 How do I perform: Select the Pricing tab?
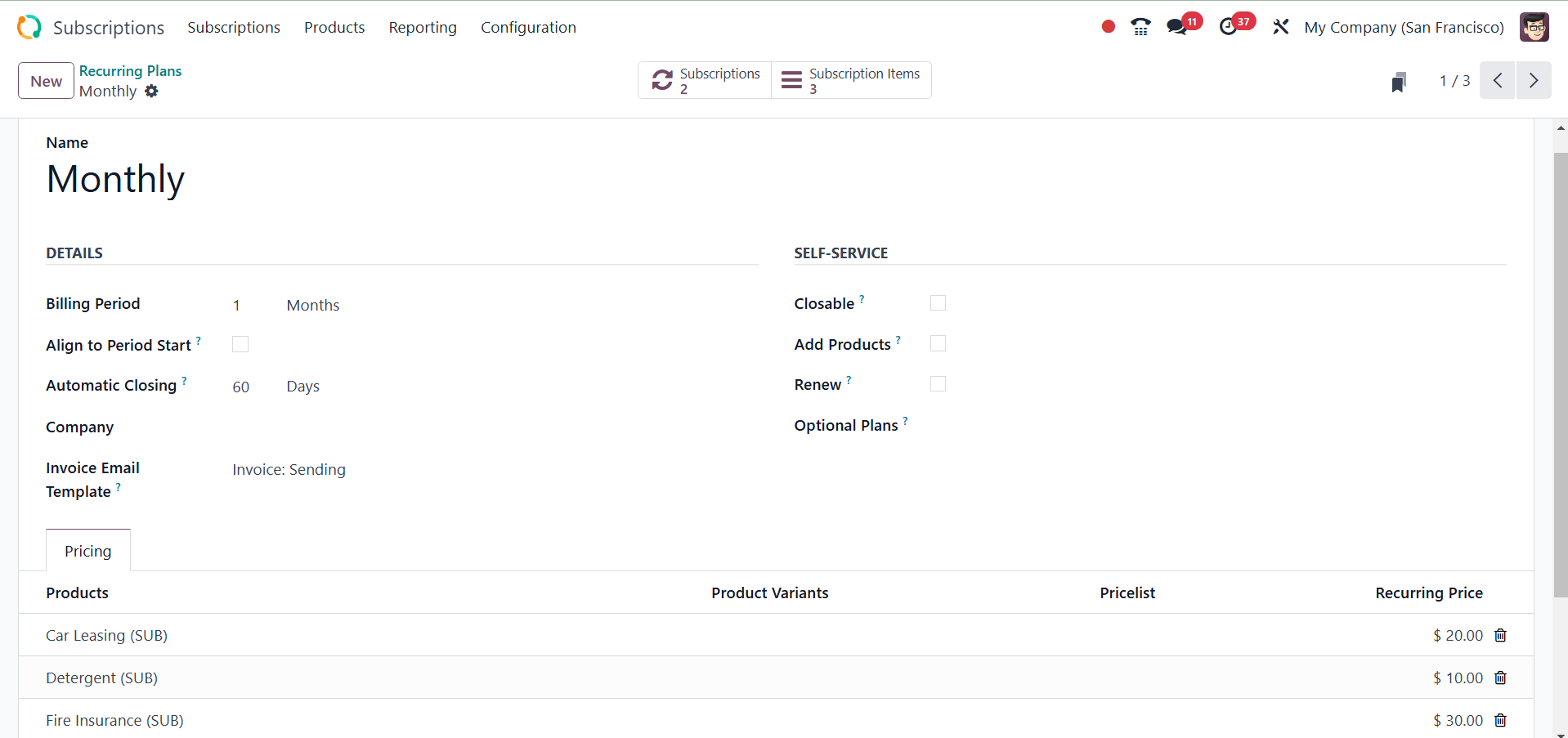click(88, 551)
